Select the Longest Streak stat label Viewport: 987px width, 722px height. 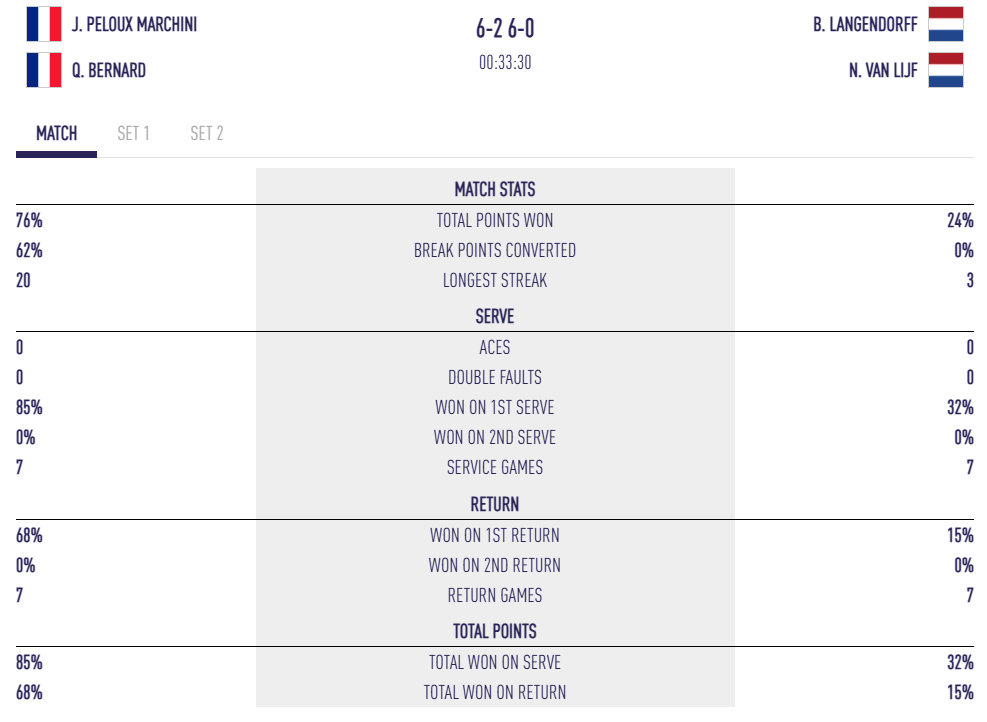pos(495,280)
